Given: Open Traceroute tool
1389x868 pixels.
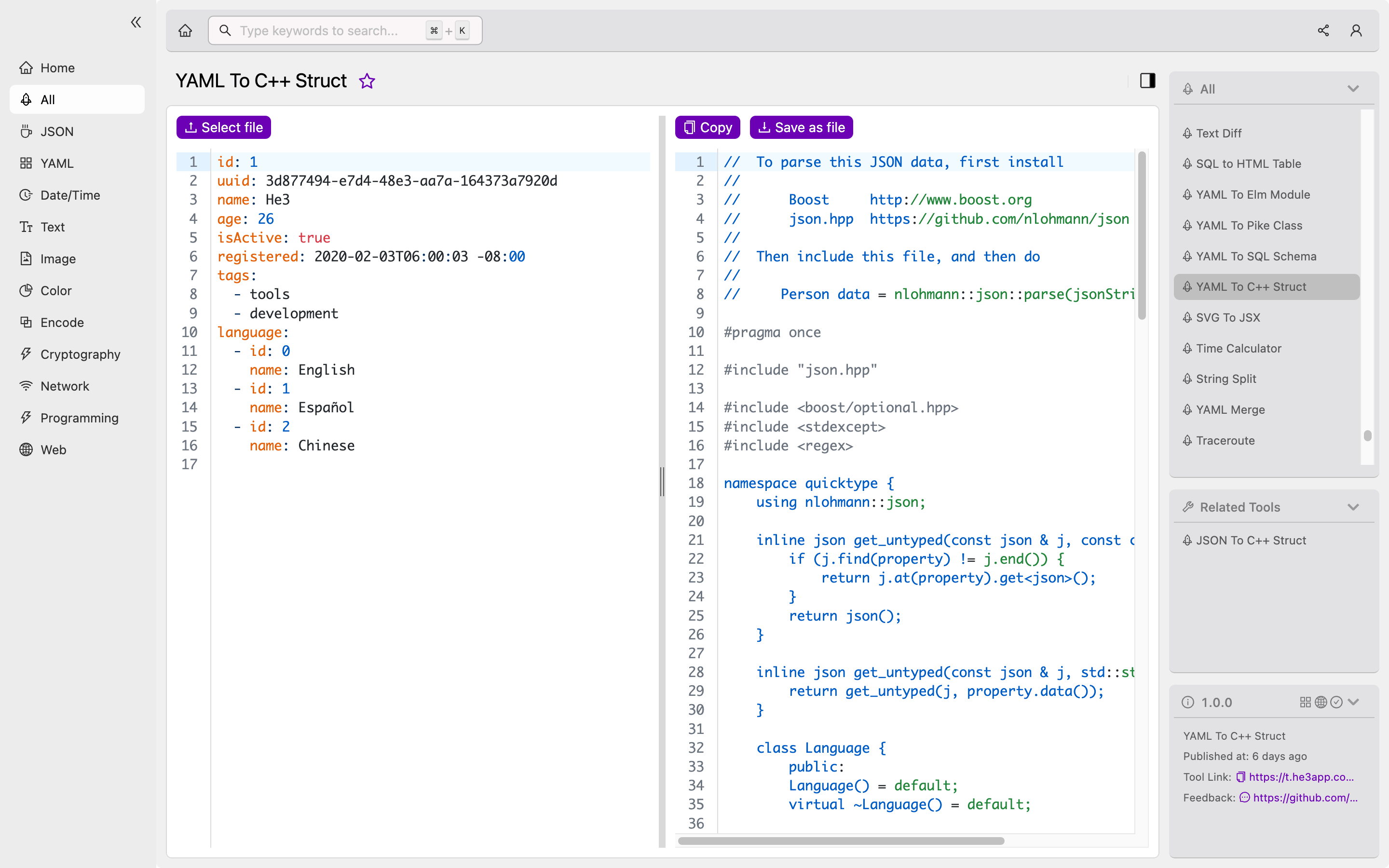Looking at the screenshot, I should (1267, 440).
